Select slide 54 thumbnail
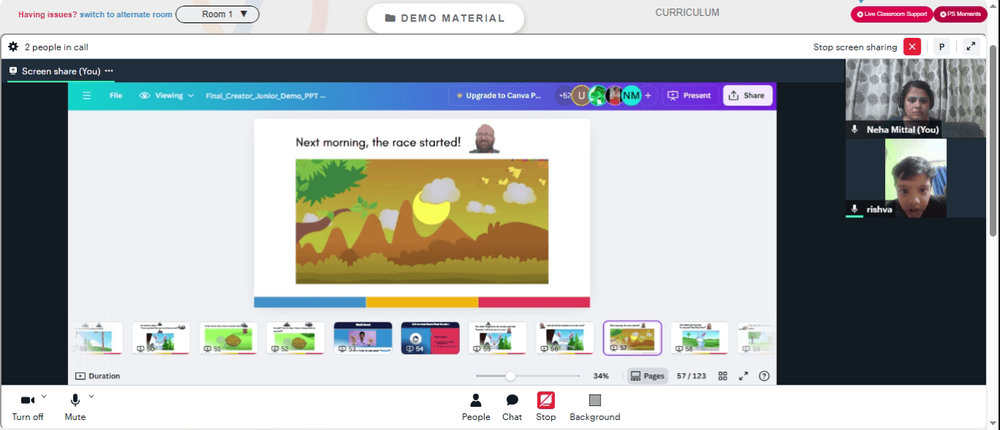 tap(430, 337)
